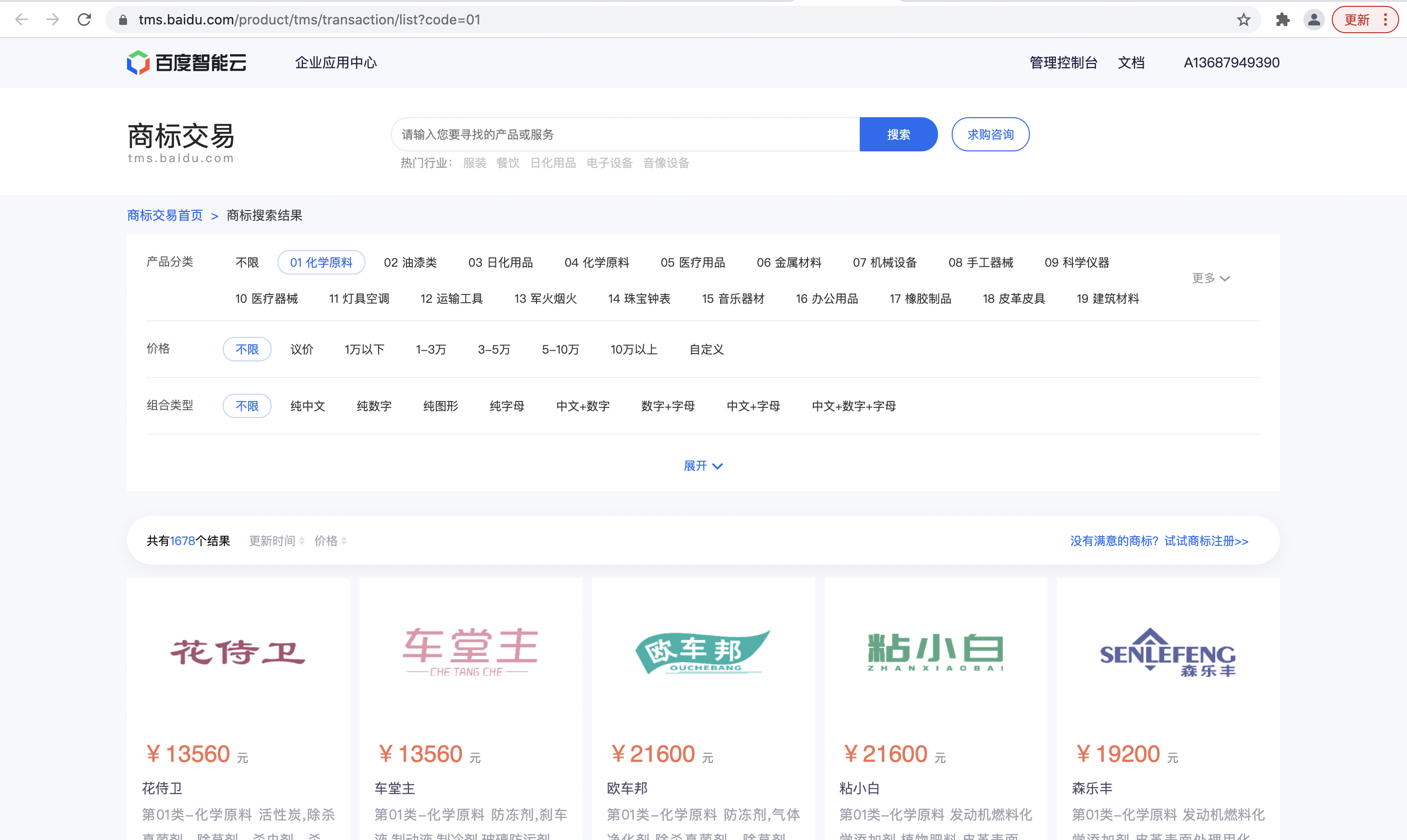Click the 搜索 button

click(898, 134)
